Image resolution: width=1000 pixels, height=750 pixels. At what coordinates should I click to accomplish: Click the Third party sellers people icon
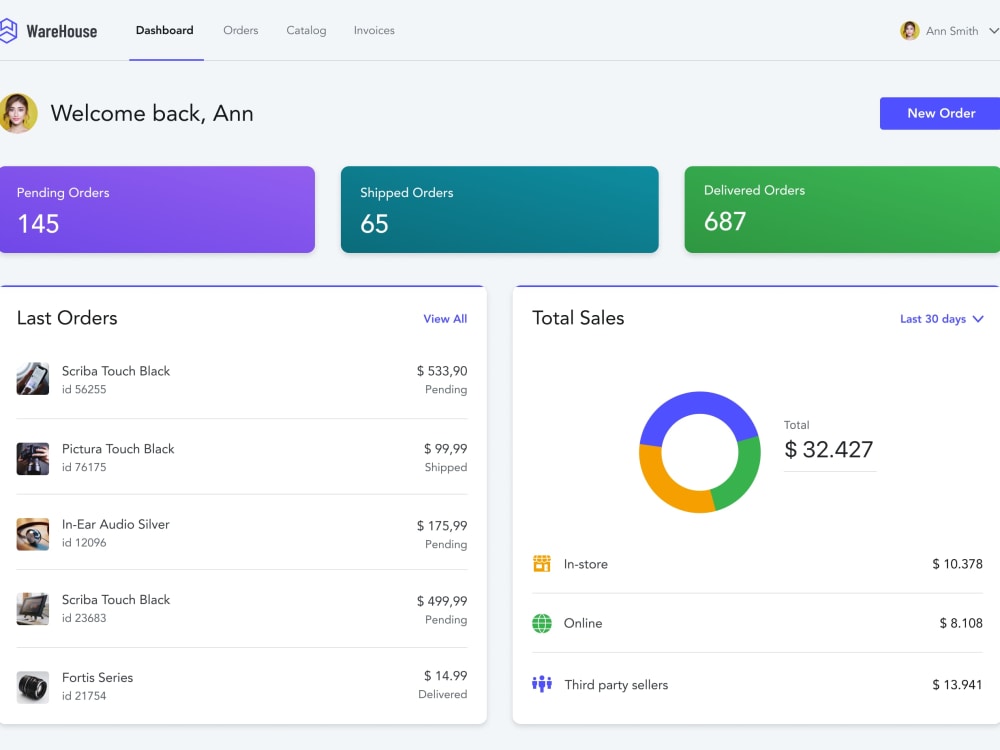pos(541,684)
